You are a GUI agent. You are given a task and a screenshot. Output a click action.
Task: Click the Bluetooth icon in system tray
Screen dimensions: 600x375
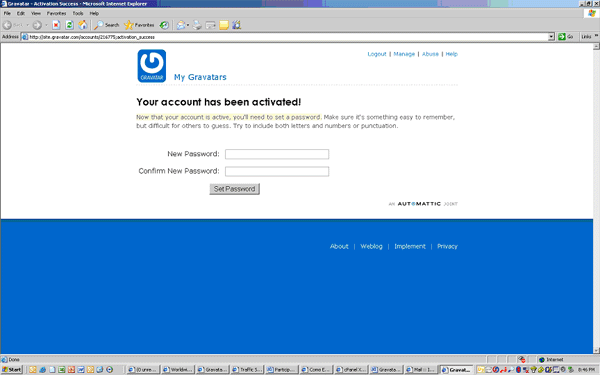(518, 370)
